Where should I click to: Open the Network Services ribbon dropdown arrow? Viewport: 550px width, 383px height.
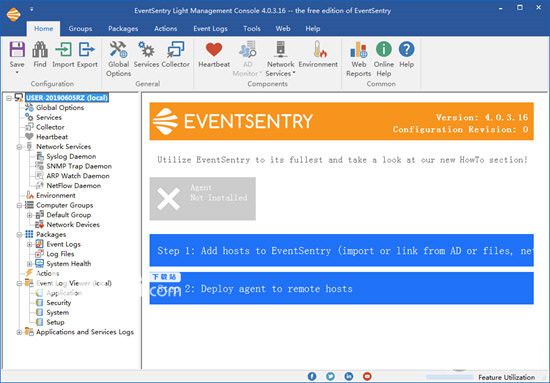[x=294, y=73]
